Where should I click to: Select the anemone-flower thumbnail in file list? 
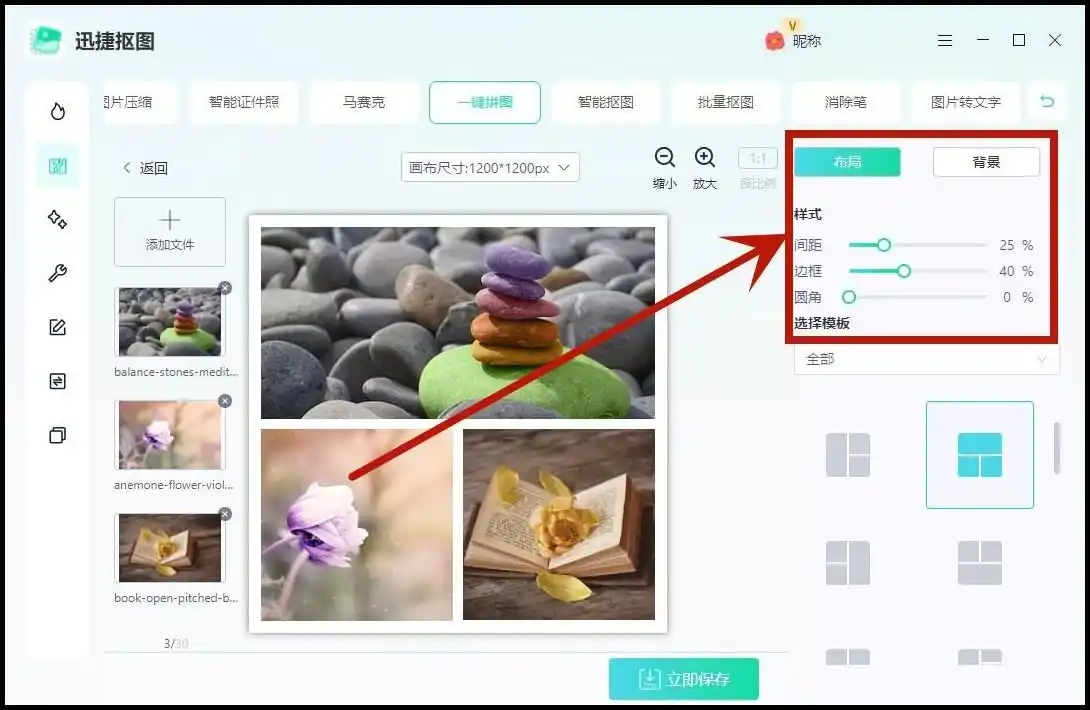[169, 435]
